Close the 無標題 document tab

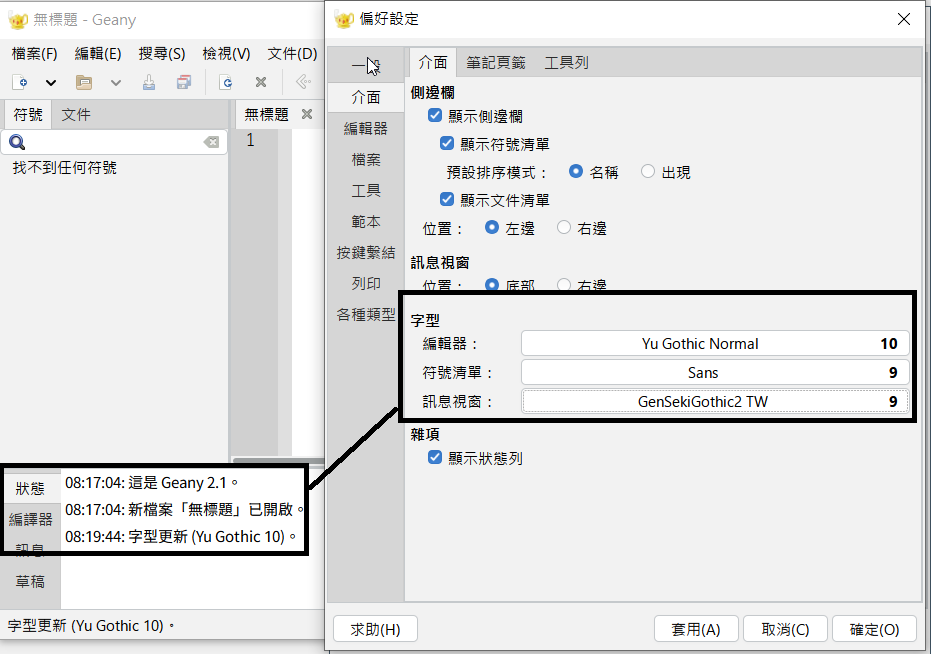coord(308,115)
